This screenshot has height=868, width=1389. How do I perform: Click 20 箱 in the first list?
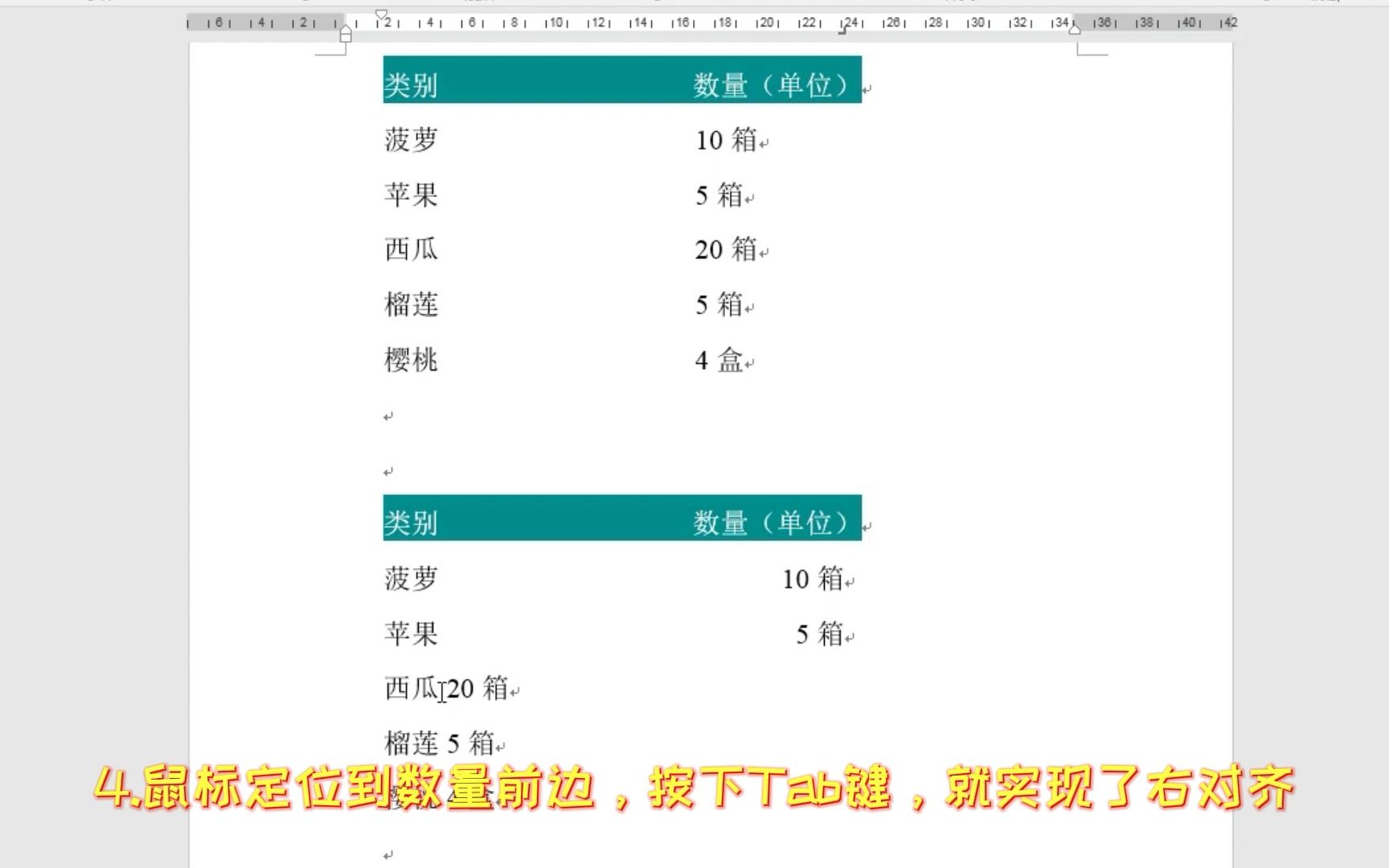726,250
